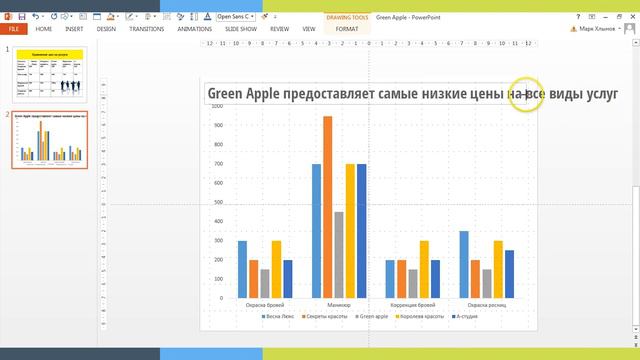The image size is (640, 360).
Task: Click the shape fill paint bucket icon
Action: 110,17
